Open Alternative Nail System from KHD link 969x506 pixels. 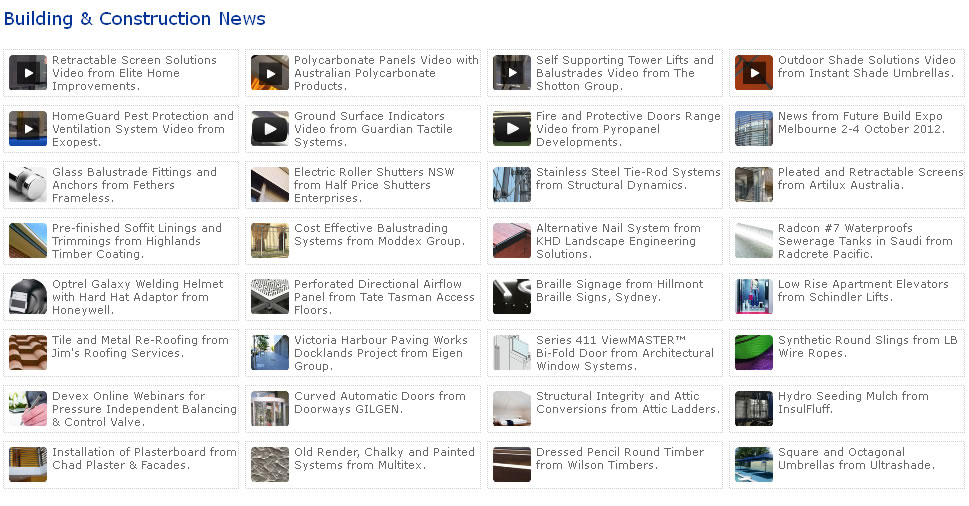[x=618, y=241]
